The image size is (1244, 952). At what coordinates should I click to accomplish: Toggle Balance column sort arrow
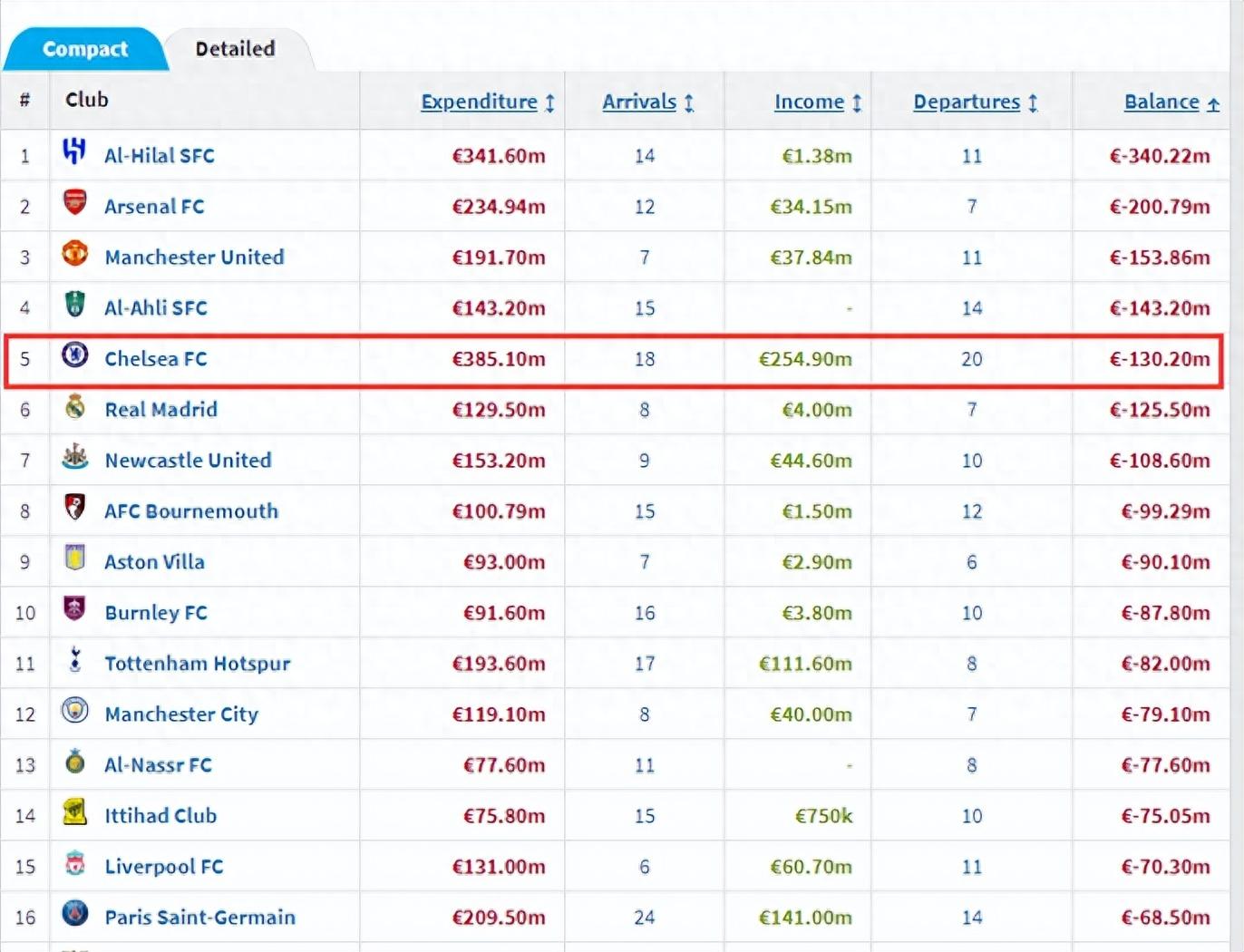pos(1213,103)
